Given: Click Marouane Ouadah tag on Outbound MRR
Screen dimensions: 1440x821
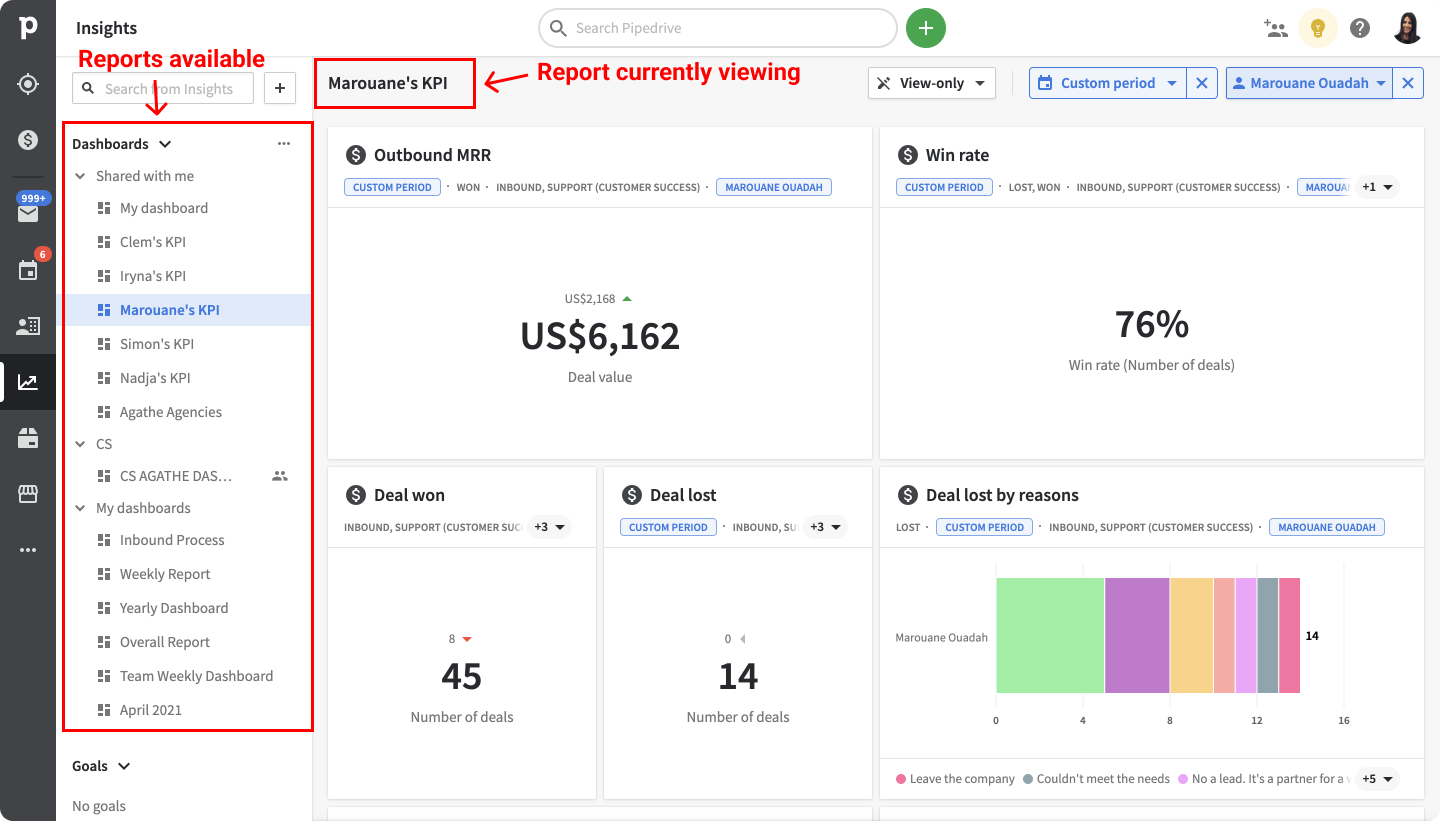Looking at the screenshot, I should click(x=774, y=187).
